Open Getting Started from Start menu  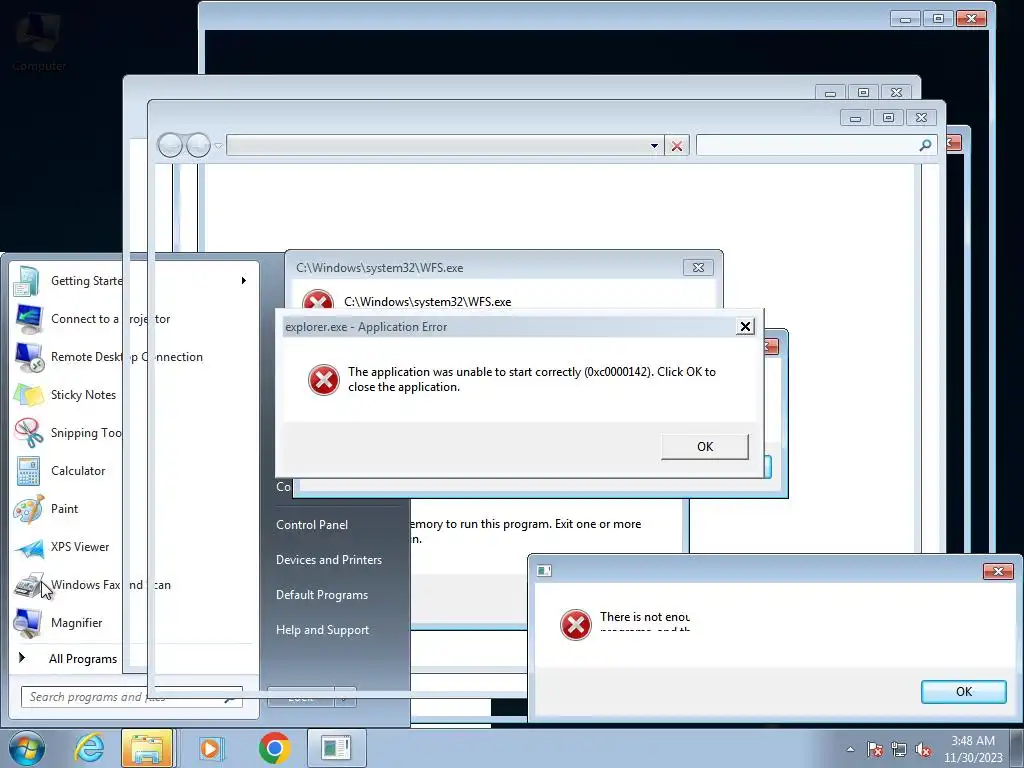point(87,281)
